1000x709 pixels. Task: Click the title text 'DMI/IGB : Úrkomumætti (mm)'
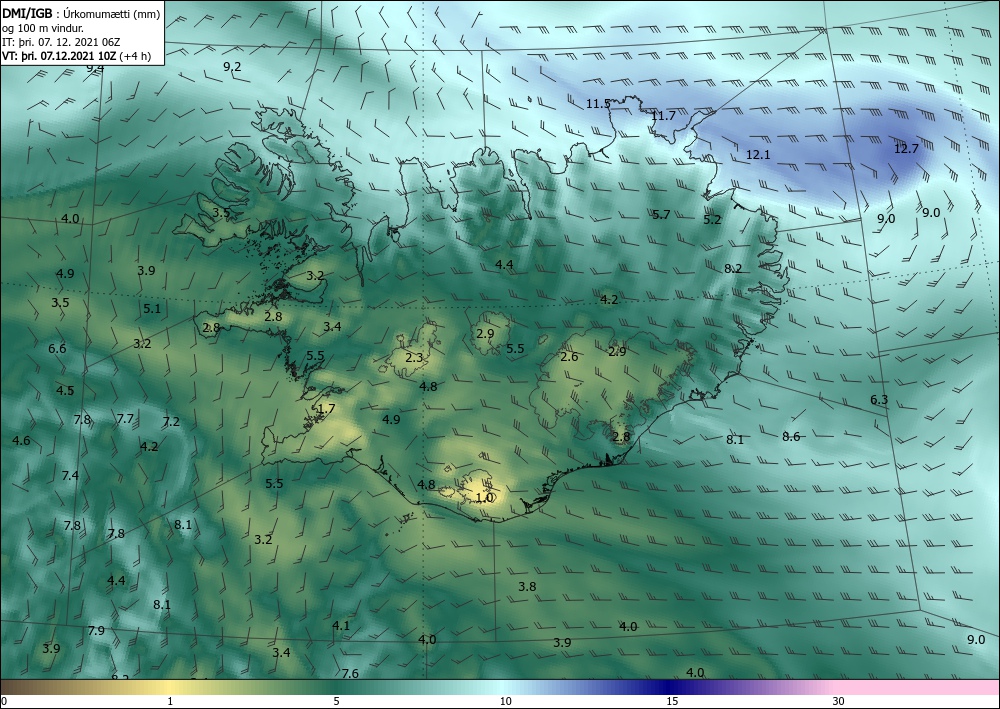pyautogui.click(x=80, y=12)
